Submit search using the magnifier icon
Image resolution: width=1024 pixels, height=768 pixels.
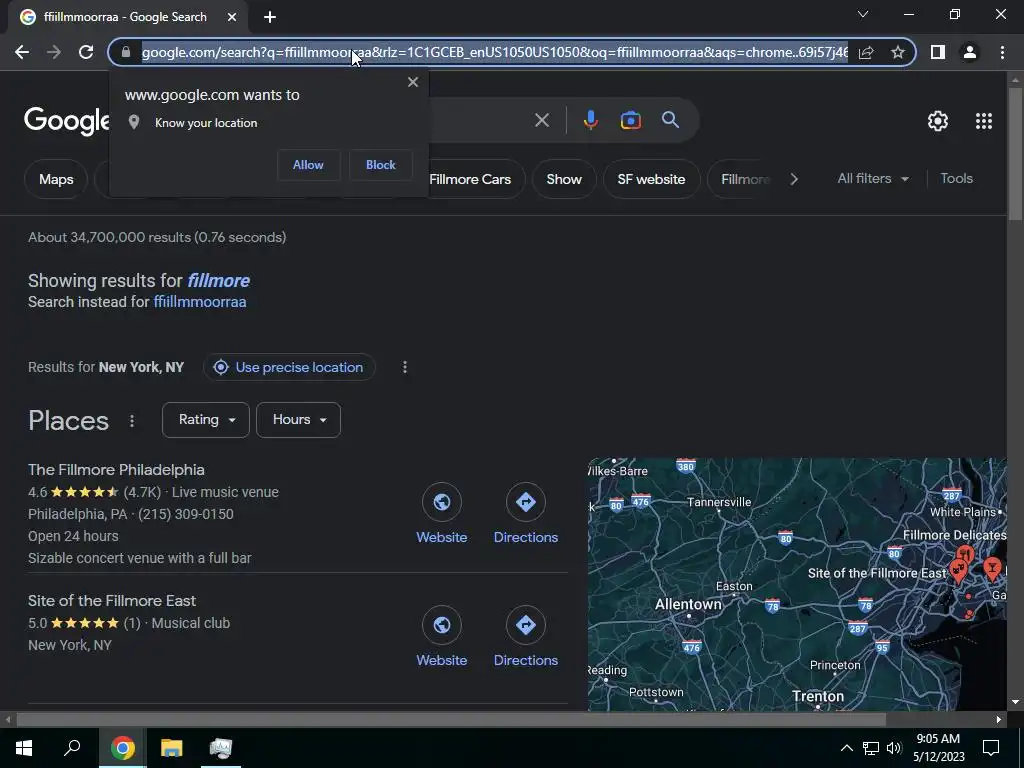point(671,120)
